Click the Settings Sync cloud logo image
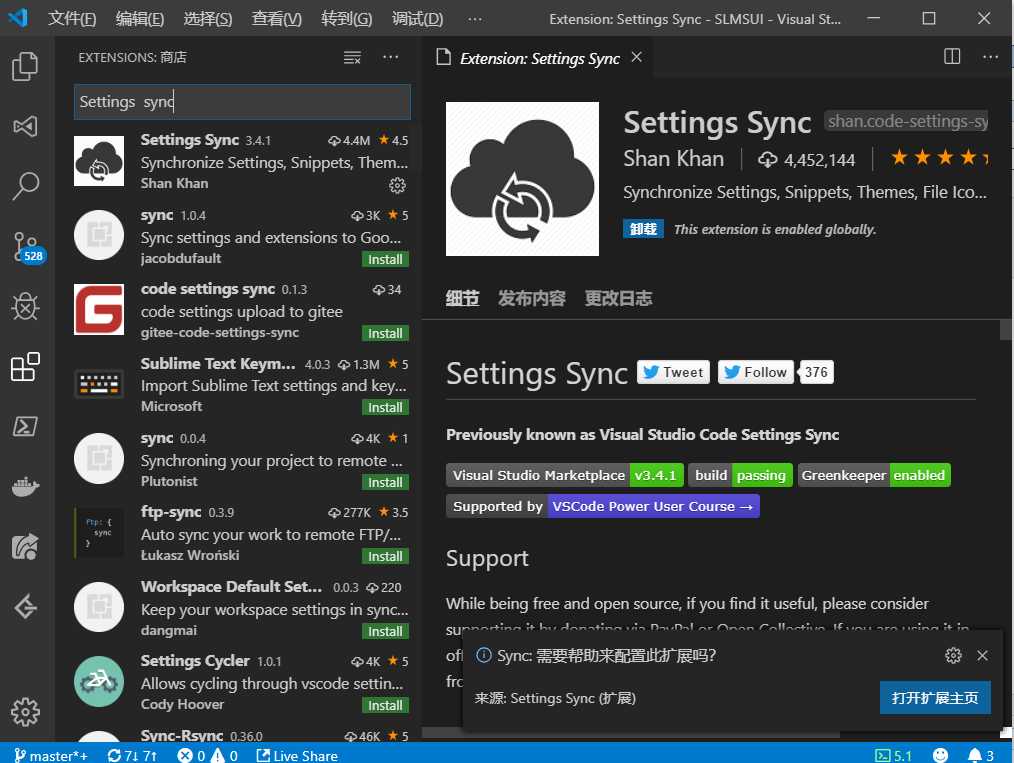1014x763 pixels. point(523,179)
